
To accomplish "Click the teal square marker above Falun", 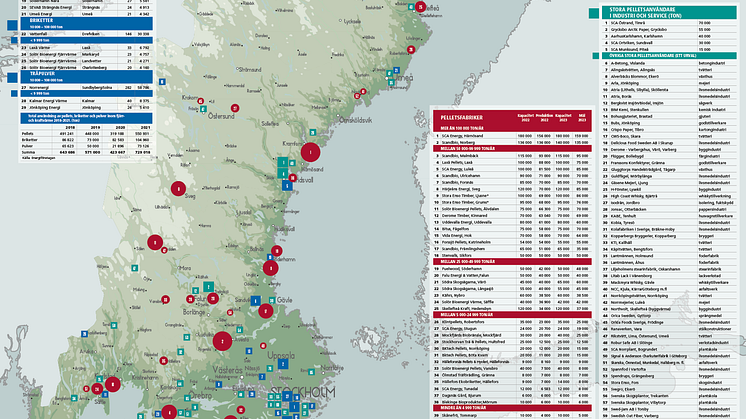I will click(208, 287).
